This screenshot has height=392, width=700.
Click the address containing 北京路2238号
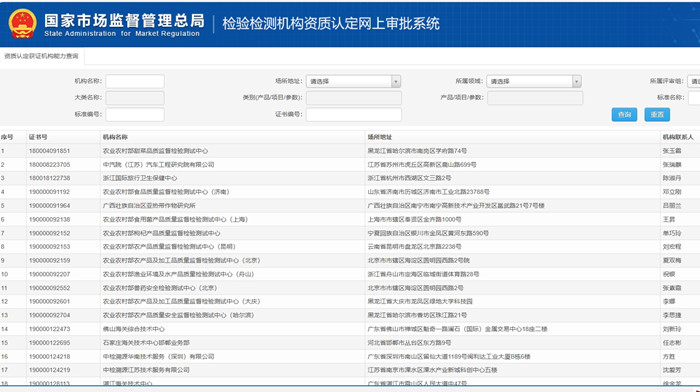(x=415, y=247)
